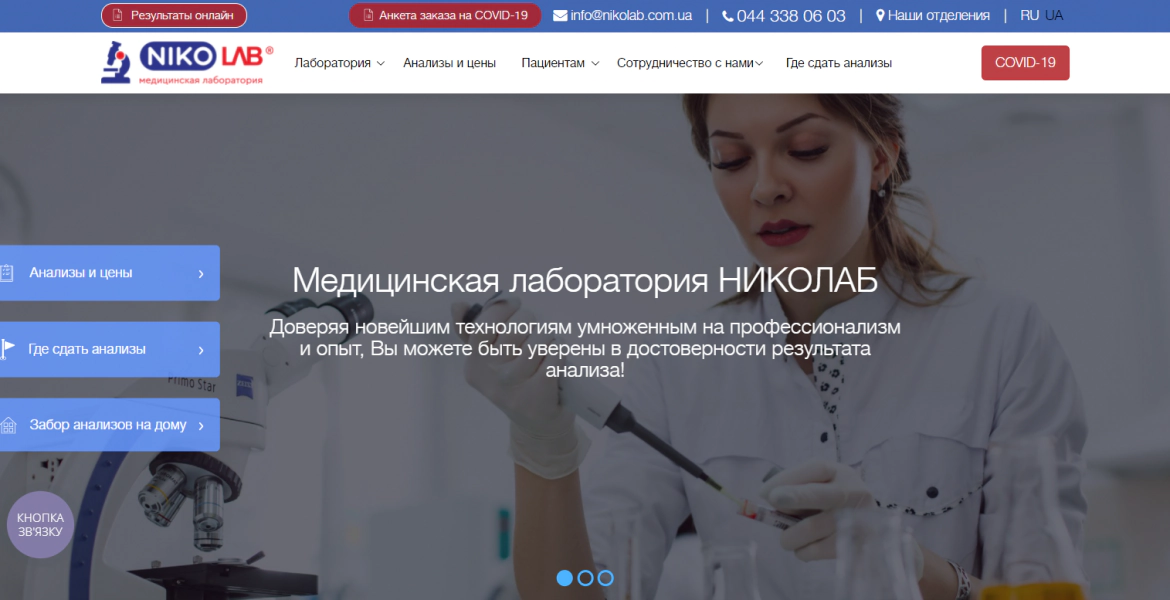Click the phone handset icon

(x=728, y=16)
